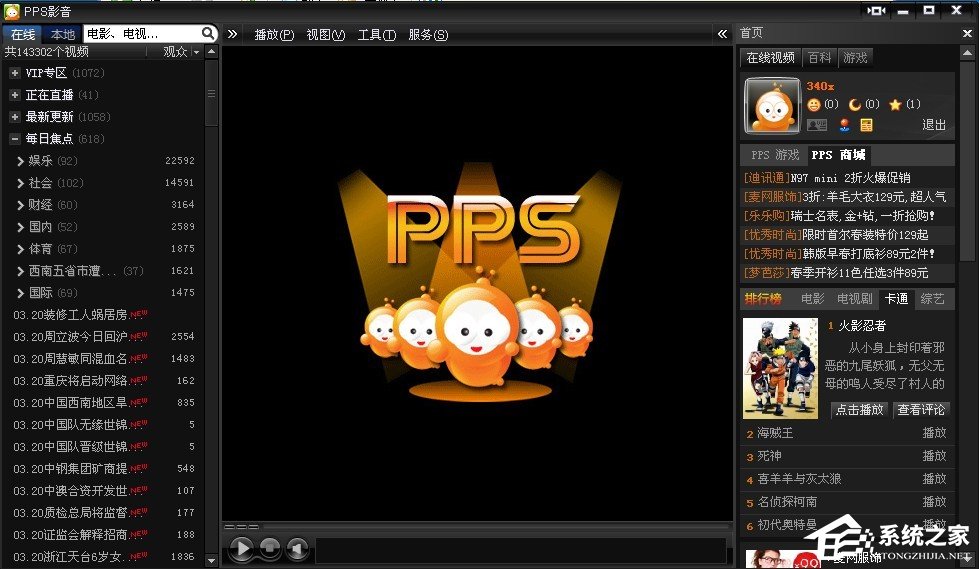Expand the VIP专区 category
Image resolution: width=979 pixels, height=569 pixels.
coord(15,73)
